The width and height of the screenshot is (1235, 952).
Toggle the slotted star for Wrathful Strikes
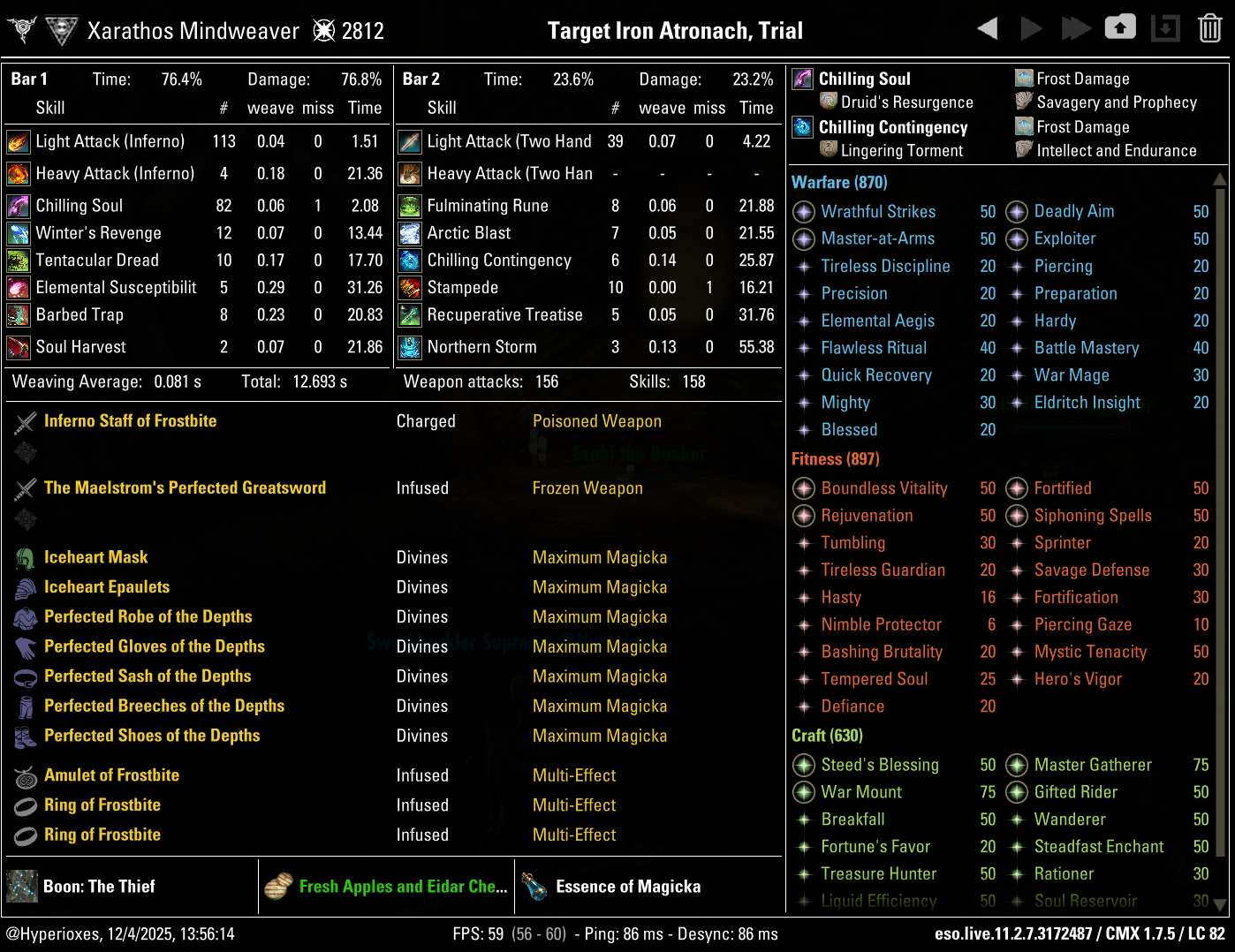point(803,212)
